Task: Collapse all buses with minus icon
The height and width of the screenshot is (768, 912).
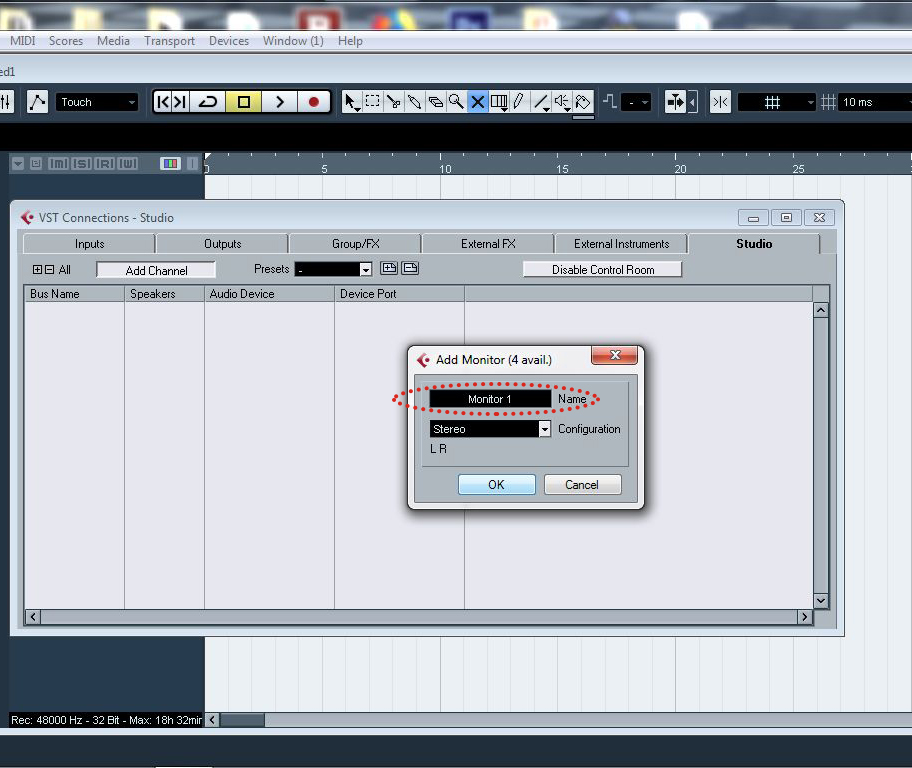Action: click(x=49, y=269)
